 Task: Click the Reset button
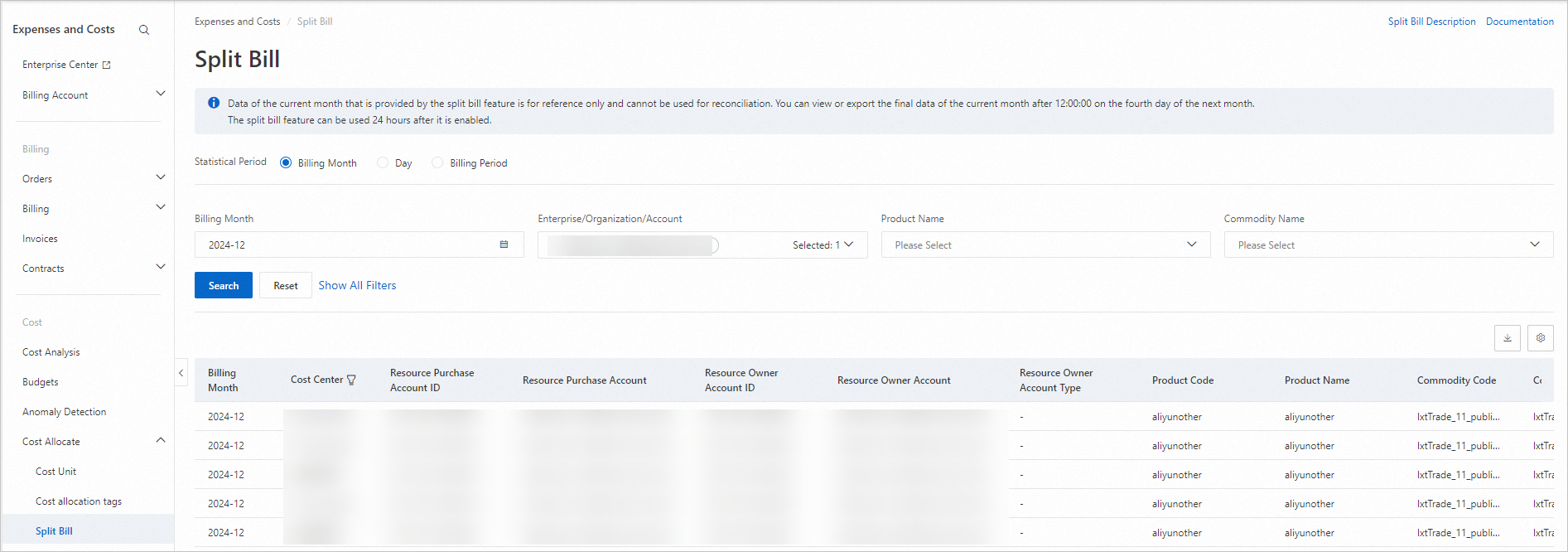pyautogui.click(x=286, y=285)
